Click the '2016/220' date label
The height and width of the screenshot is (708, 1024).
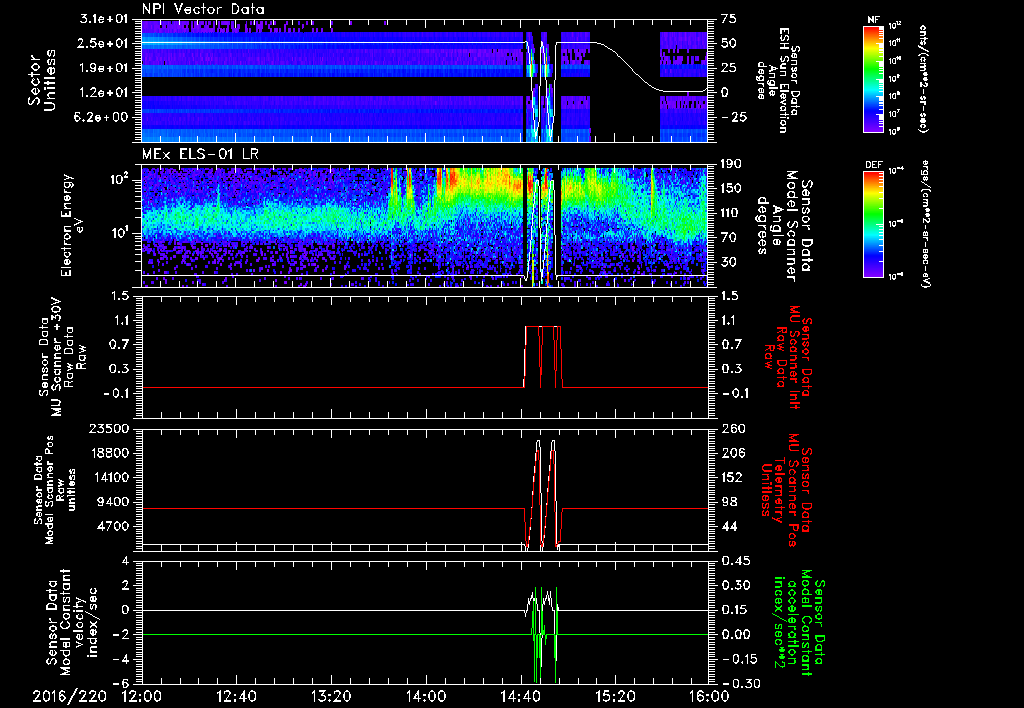pyautogui.click(x=70, y=696)
